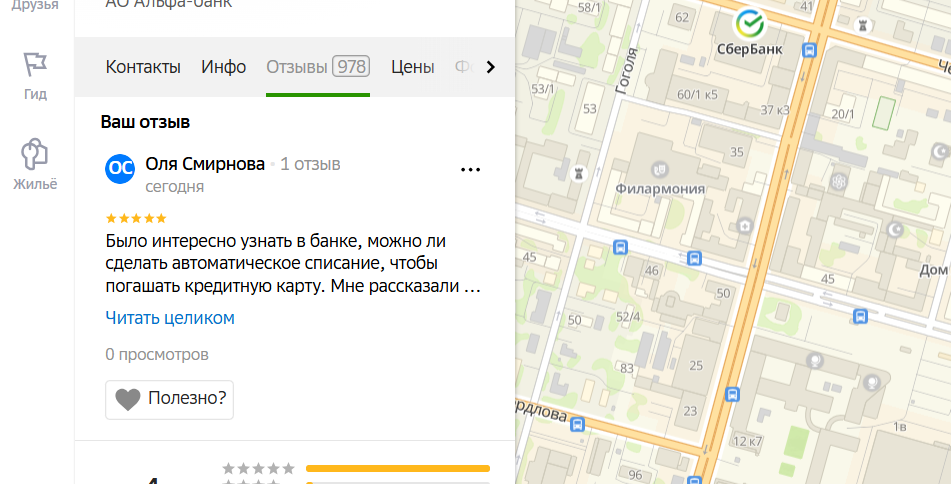Expand review with Читать целиком link
This screenshot has height=484, width=951.
coord(170,318)
